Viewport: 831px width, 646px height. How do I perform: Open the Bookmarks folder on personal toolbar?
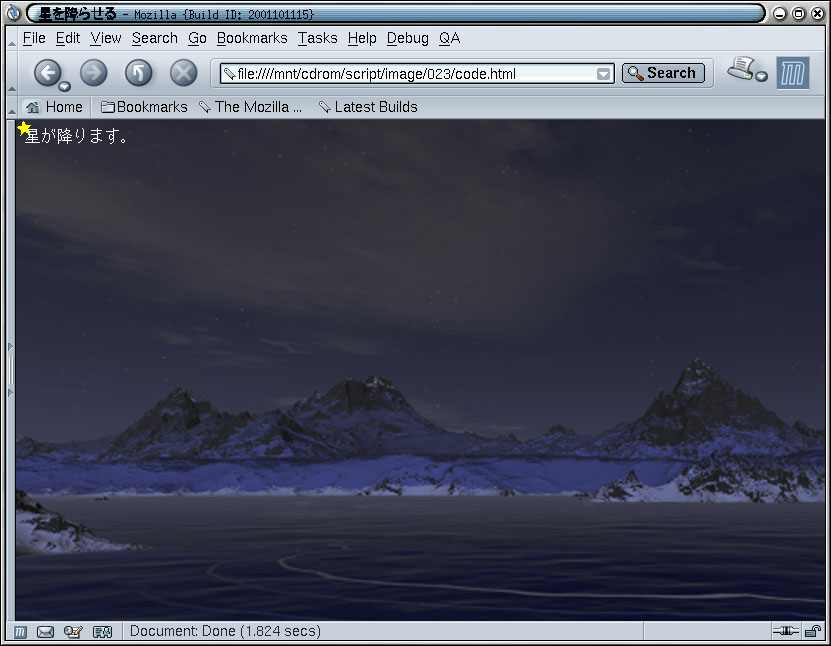click(144, 107)
